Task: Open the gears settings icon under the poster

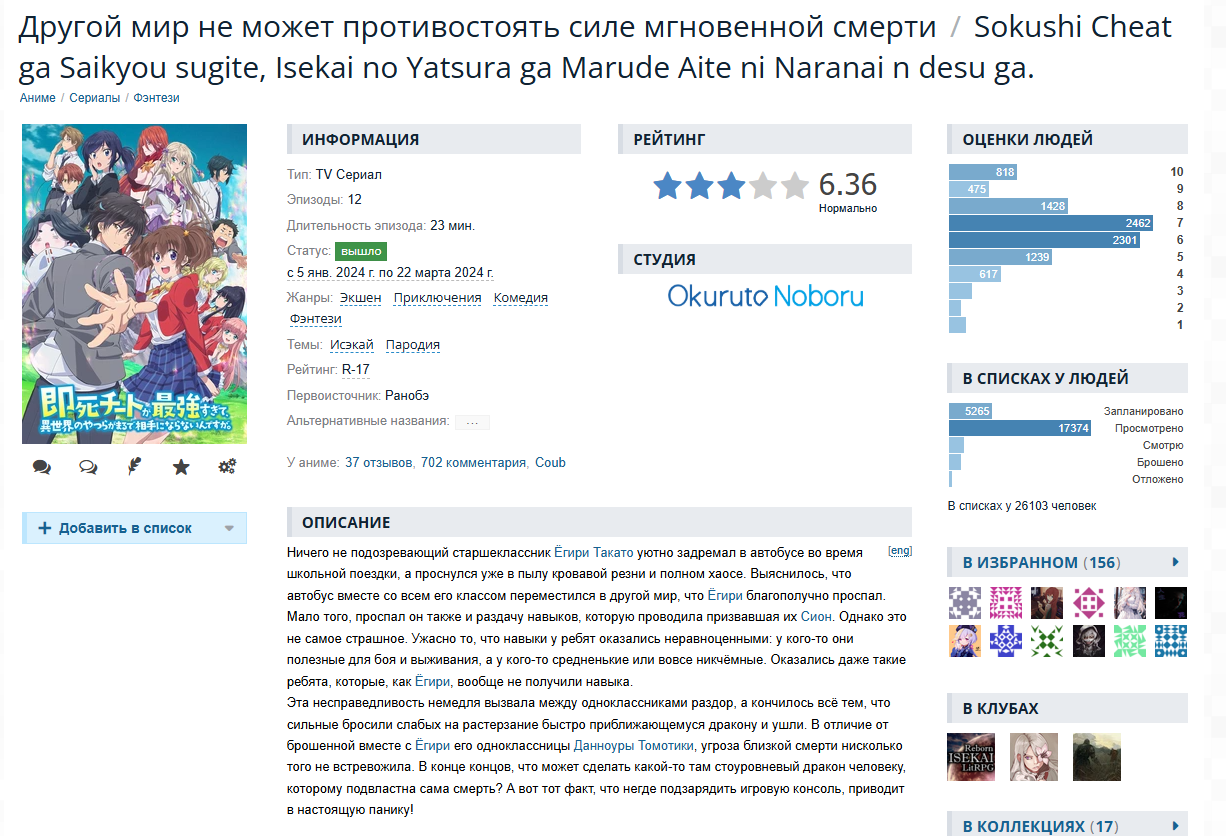Action: tap(227, 467)
